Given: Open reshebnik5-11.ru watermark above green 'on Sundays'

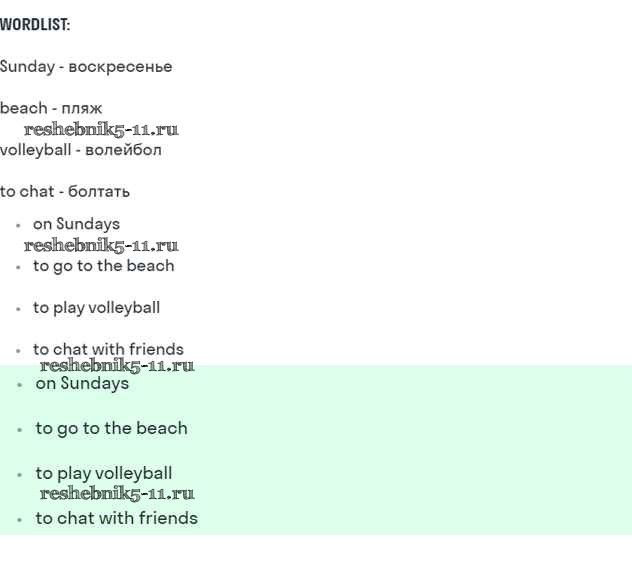Looking at the screenshot, I should click(117, 365).
